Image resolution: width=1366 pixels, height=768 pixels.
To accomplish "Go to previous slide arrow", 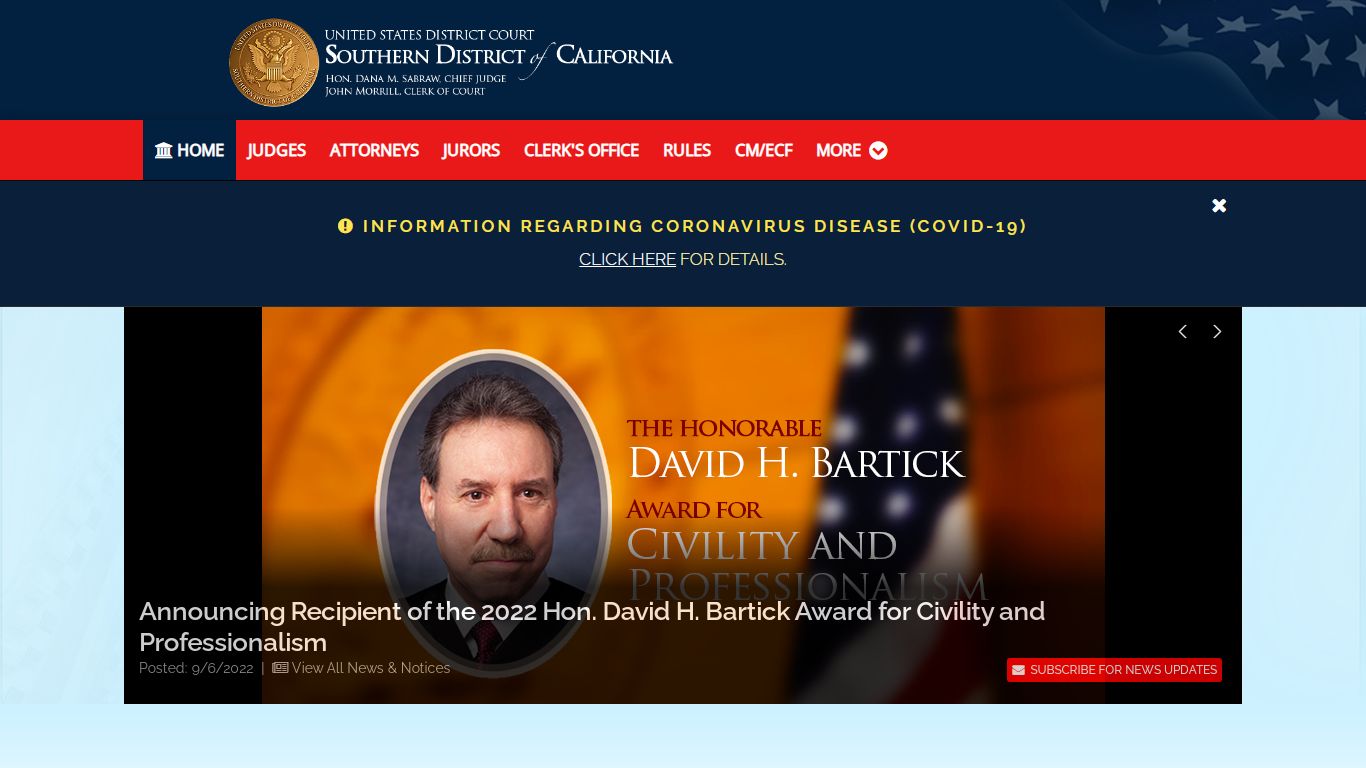I will tap(1182, 331).
